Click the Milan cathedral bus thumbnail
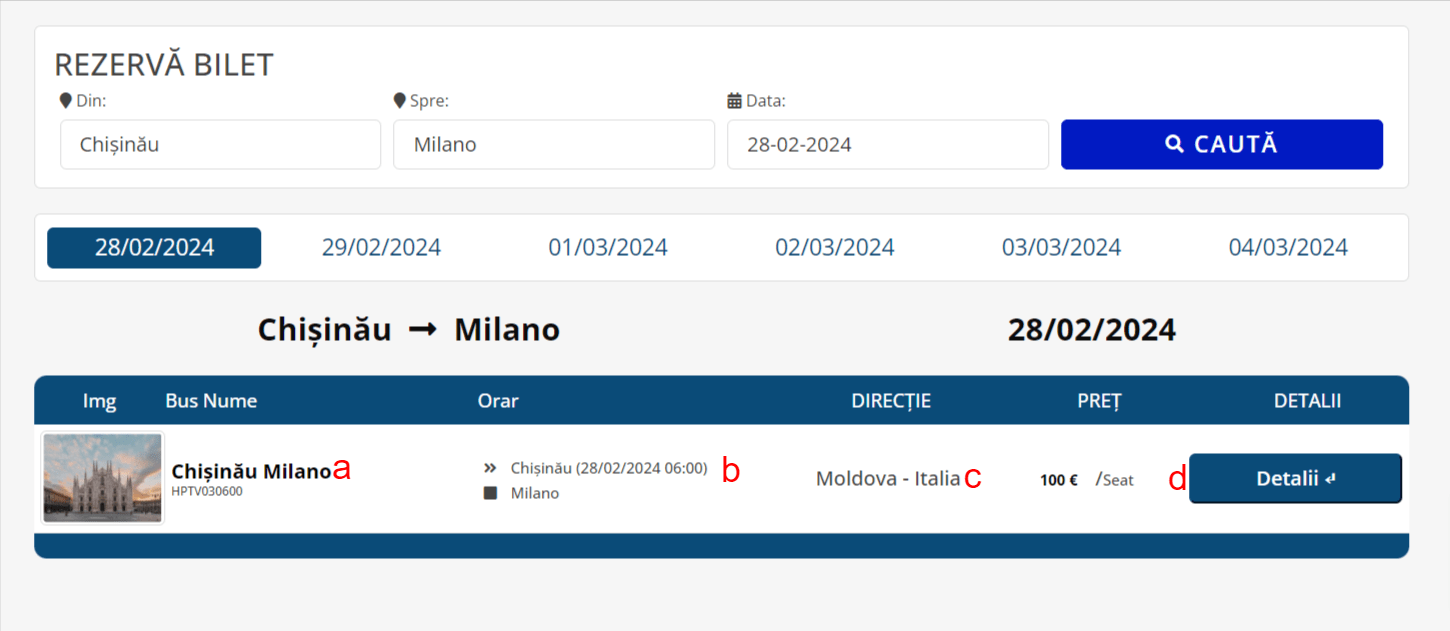This screenshot has width=1450, height=631. coord(102,478)
